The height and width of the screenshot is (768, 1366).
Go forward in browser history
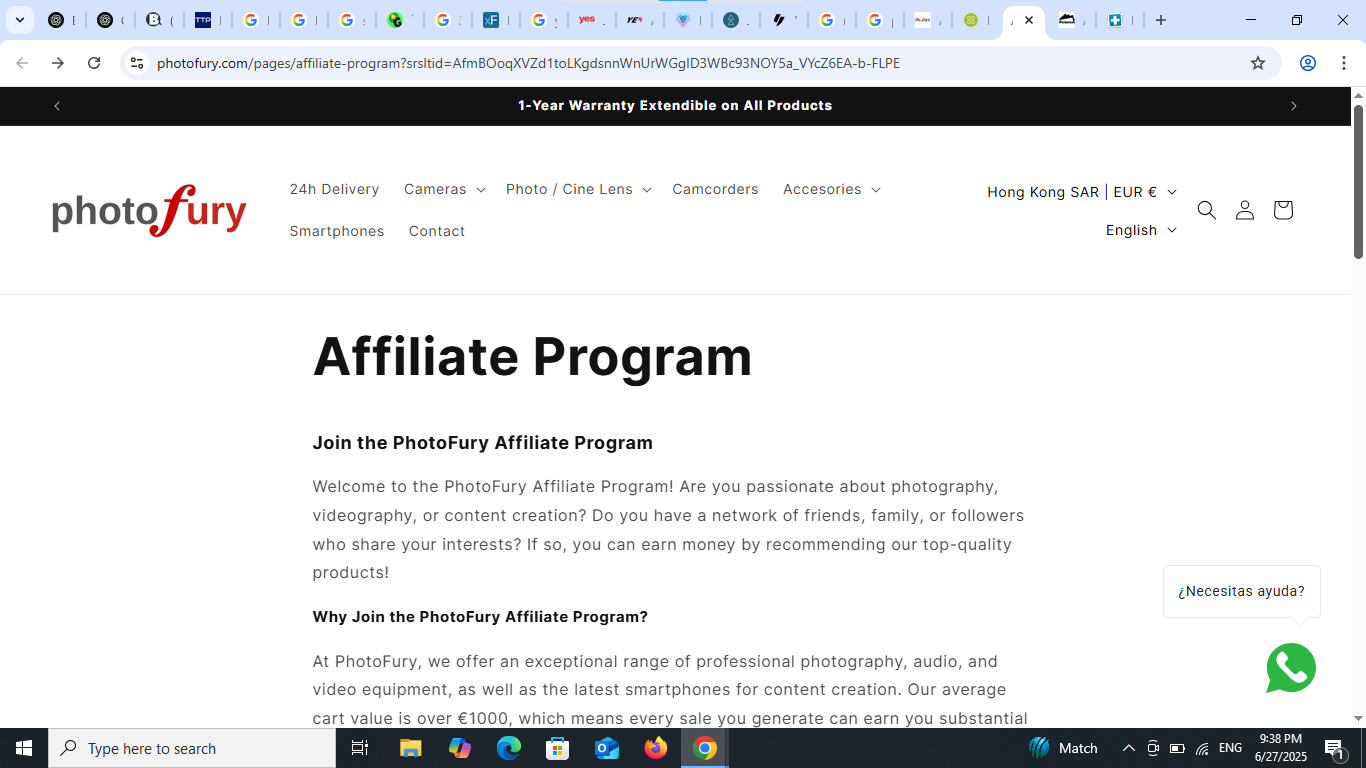[x=58, y=63]
